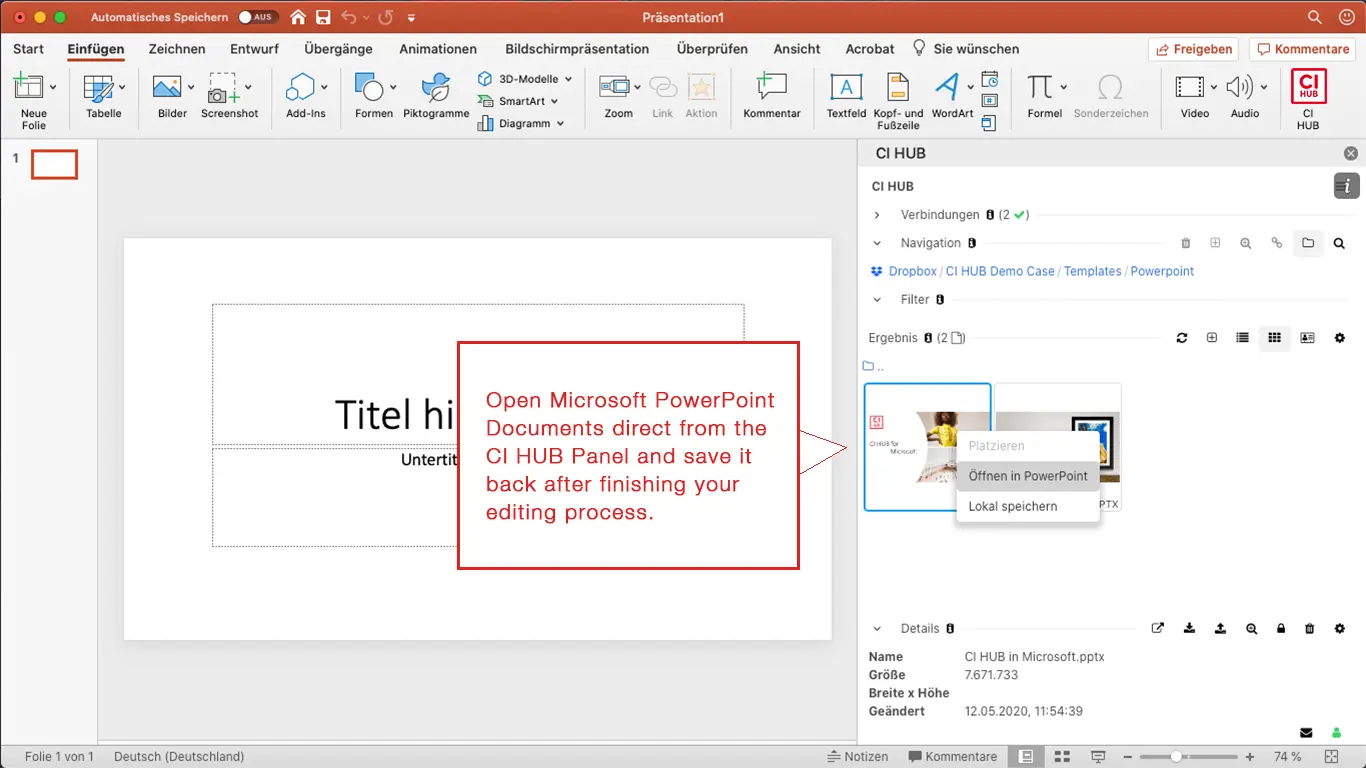Collapse the Filter section
Image resolution: width=1366 pixels, height=768 pixels.
(x=877, y=299)
